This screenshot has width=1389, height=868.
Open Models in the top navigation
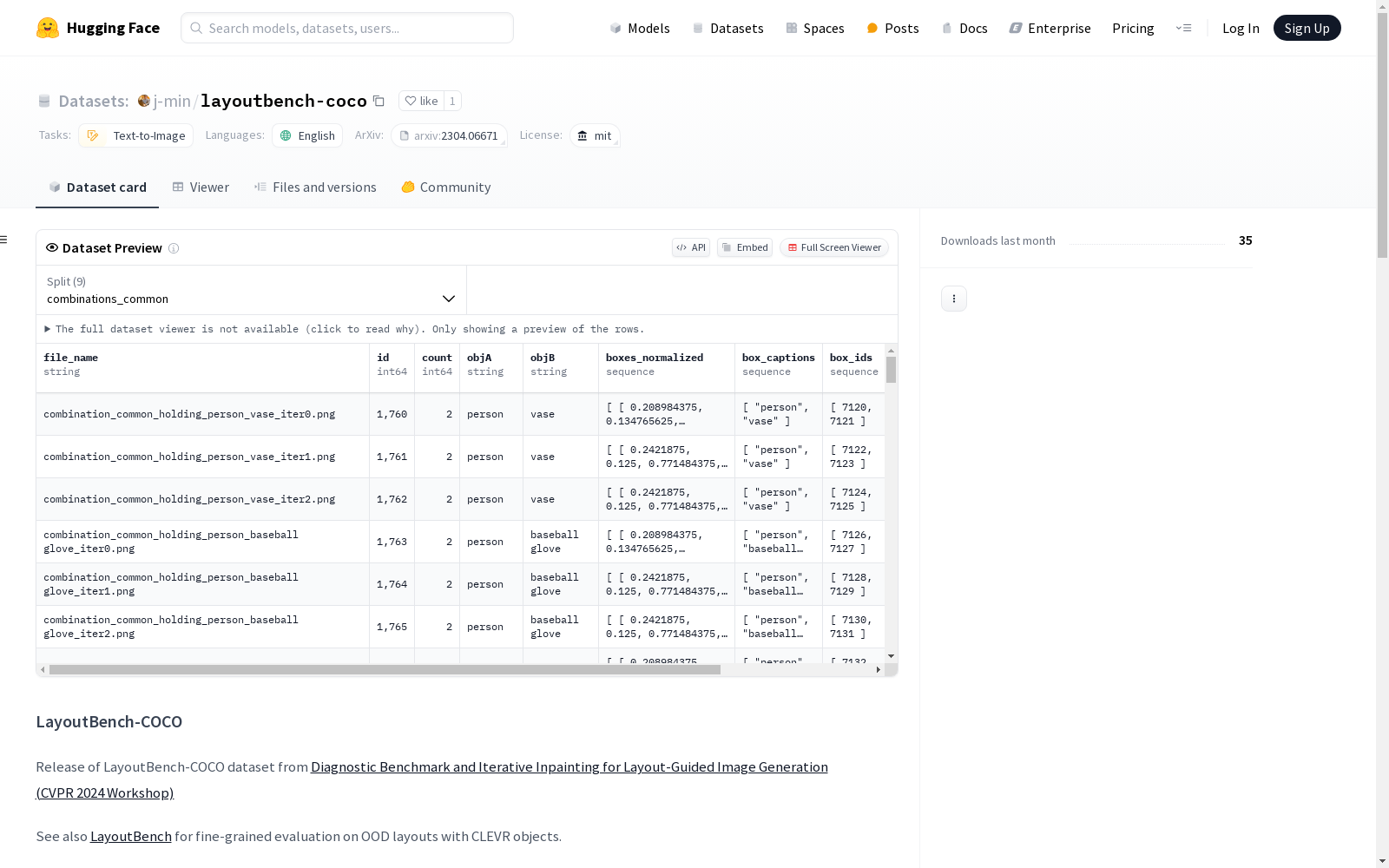640,28
